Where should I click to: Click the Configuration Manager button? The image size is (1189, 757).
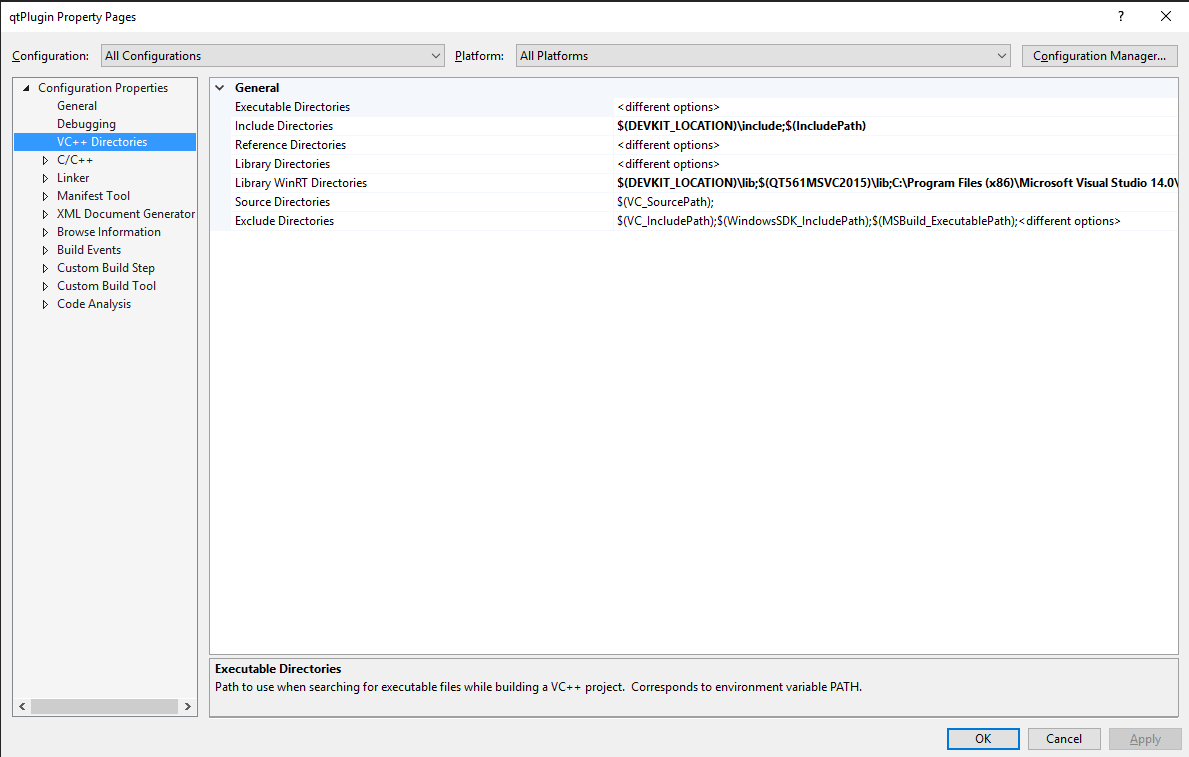click(x=1099, y=56)
